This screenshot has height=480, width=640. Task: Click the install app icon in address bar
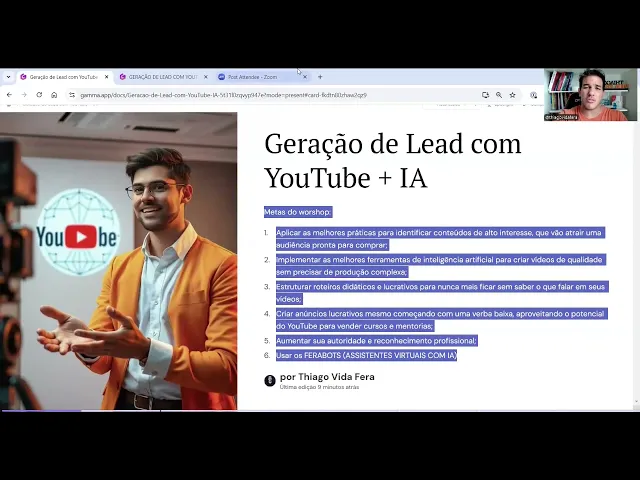[x=485, y=95]
